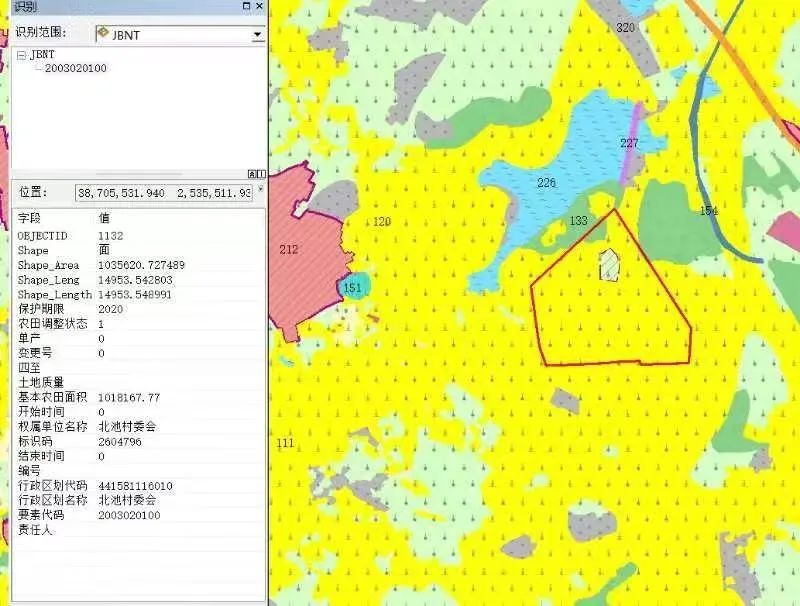Screen dimensions: 800x606
Task: Click the cyan circle labeled 151
Action: [352, 288]
